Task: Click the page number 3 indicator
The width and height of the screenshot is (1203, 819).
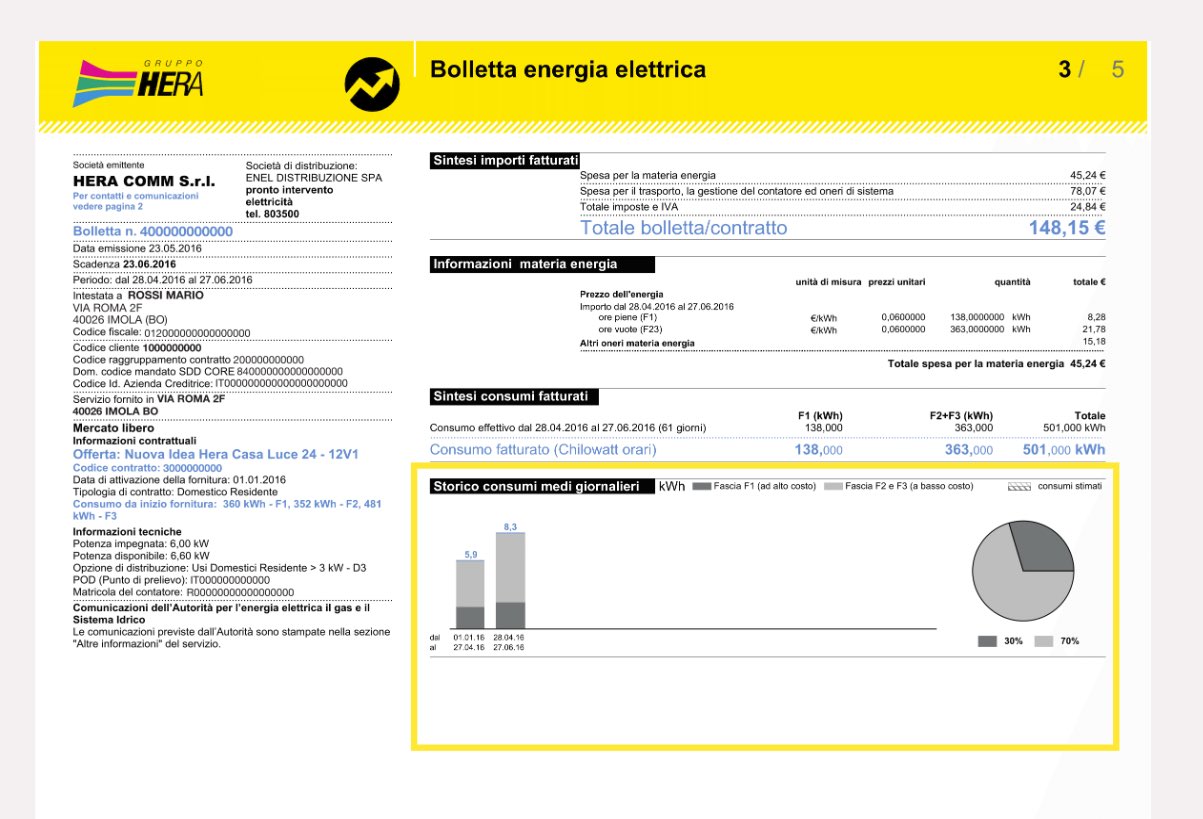Action: [x=1065, y=69]
